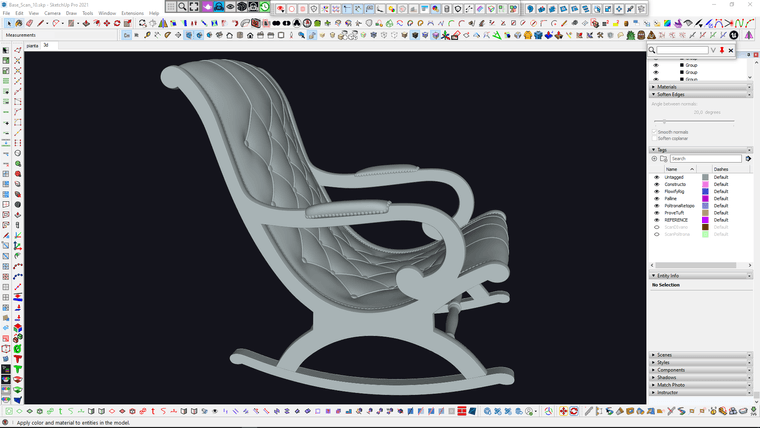
Task: Click the PoltronaRetopo tag color swatch
Action: click(705, 206)
